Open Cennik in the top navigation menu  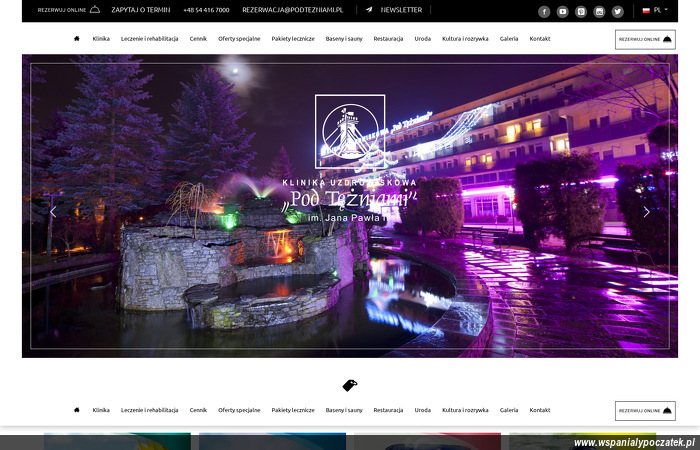pos(198,39)
